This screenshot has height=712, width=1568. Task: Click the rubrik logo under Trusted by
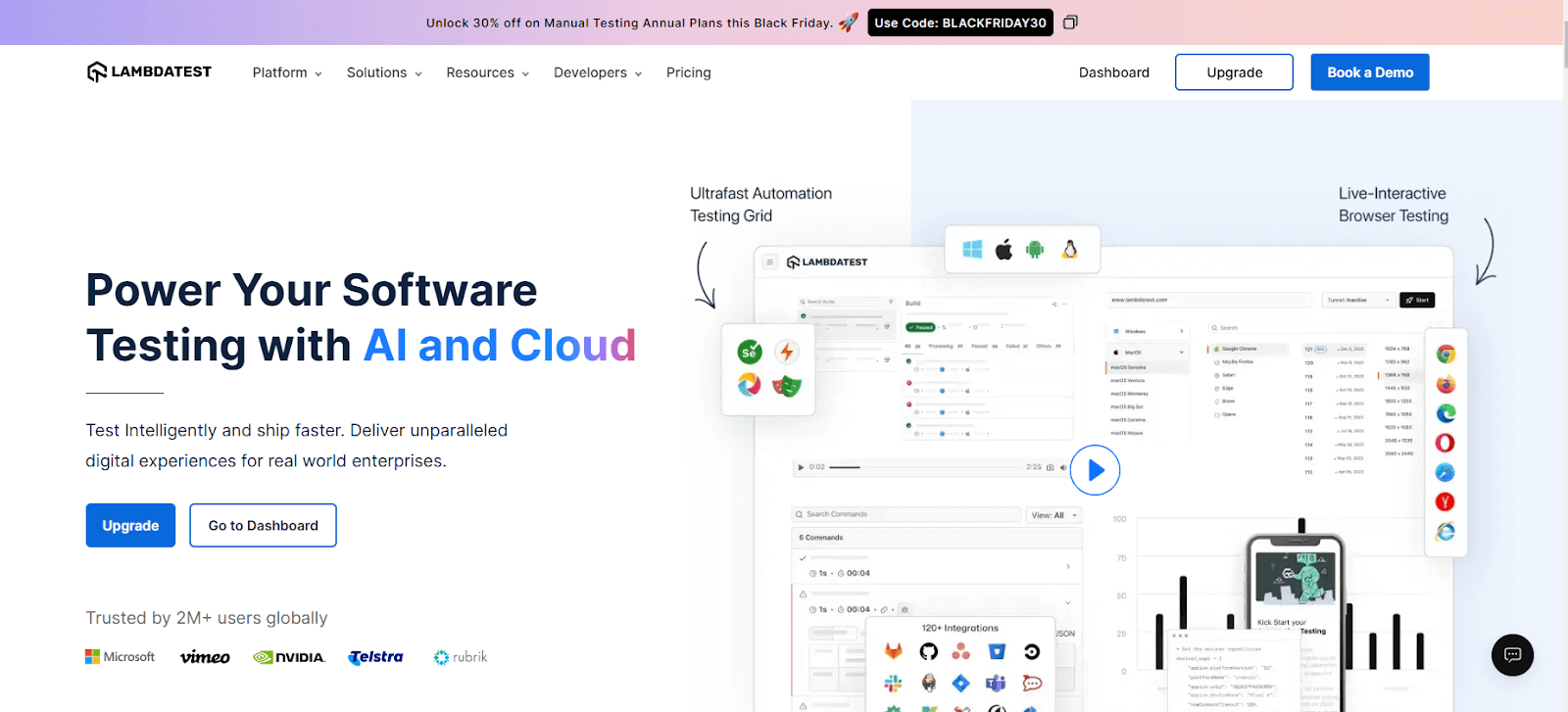tap(461, 657)
